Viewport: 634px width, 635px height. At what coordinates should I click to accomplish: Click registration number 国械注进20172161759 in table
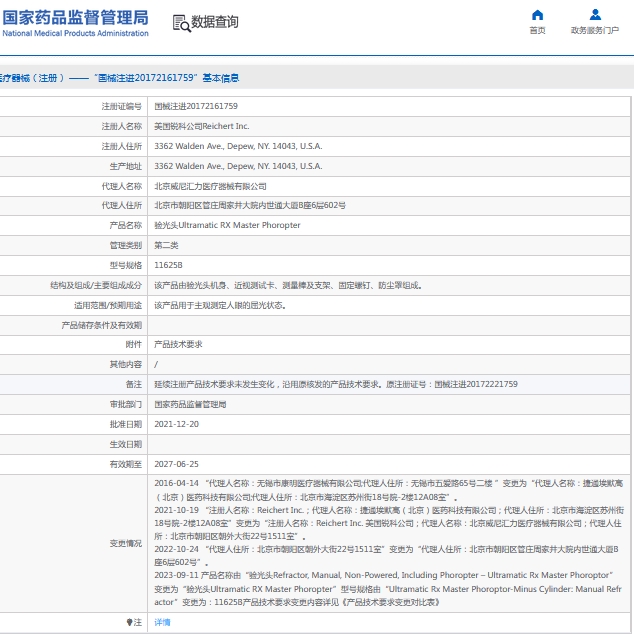[x=196, y=105]
